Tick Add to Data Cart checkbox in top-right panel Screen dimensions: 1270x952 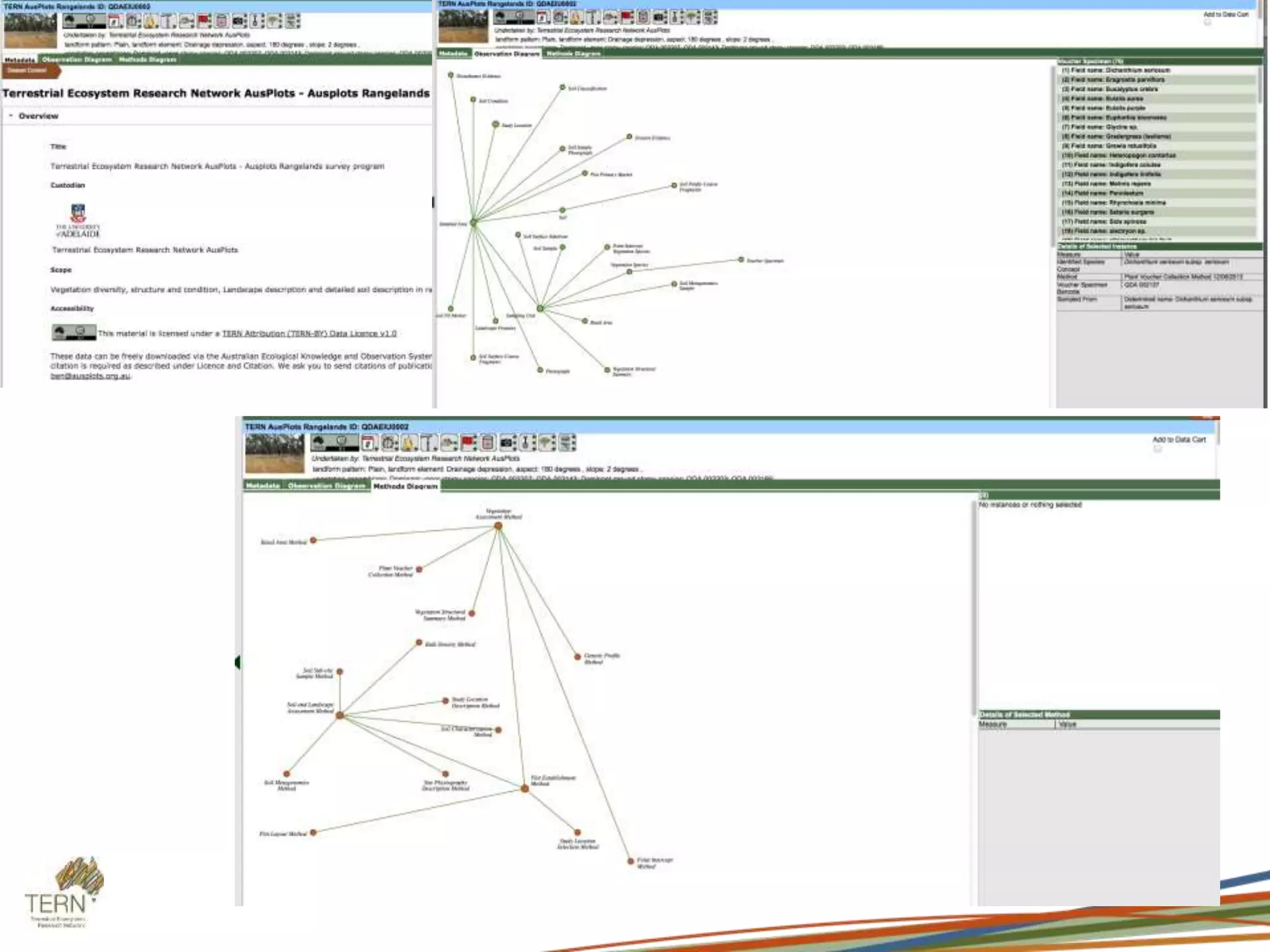click(x=1207, y=22)
